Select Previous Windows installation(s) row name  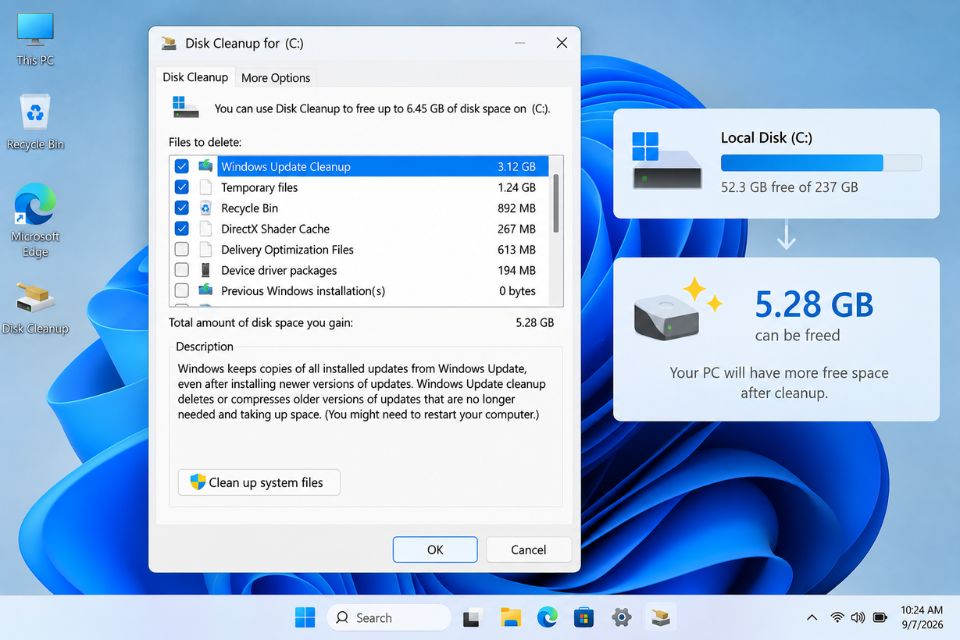tap(303, 291)
